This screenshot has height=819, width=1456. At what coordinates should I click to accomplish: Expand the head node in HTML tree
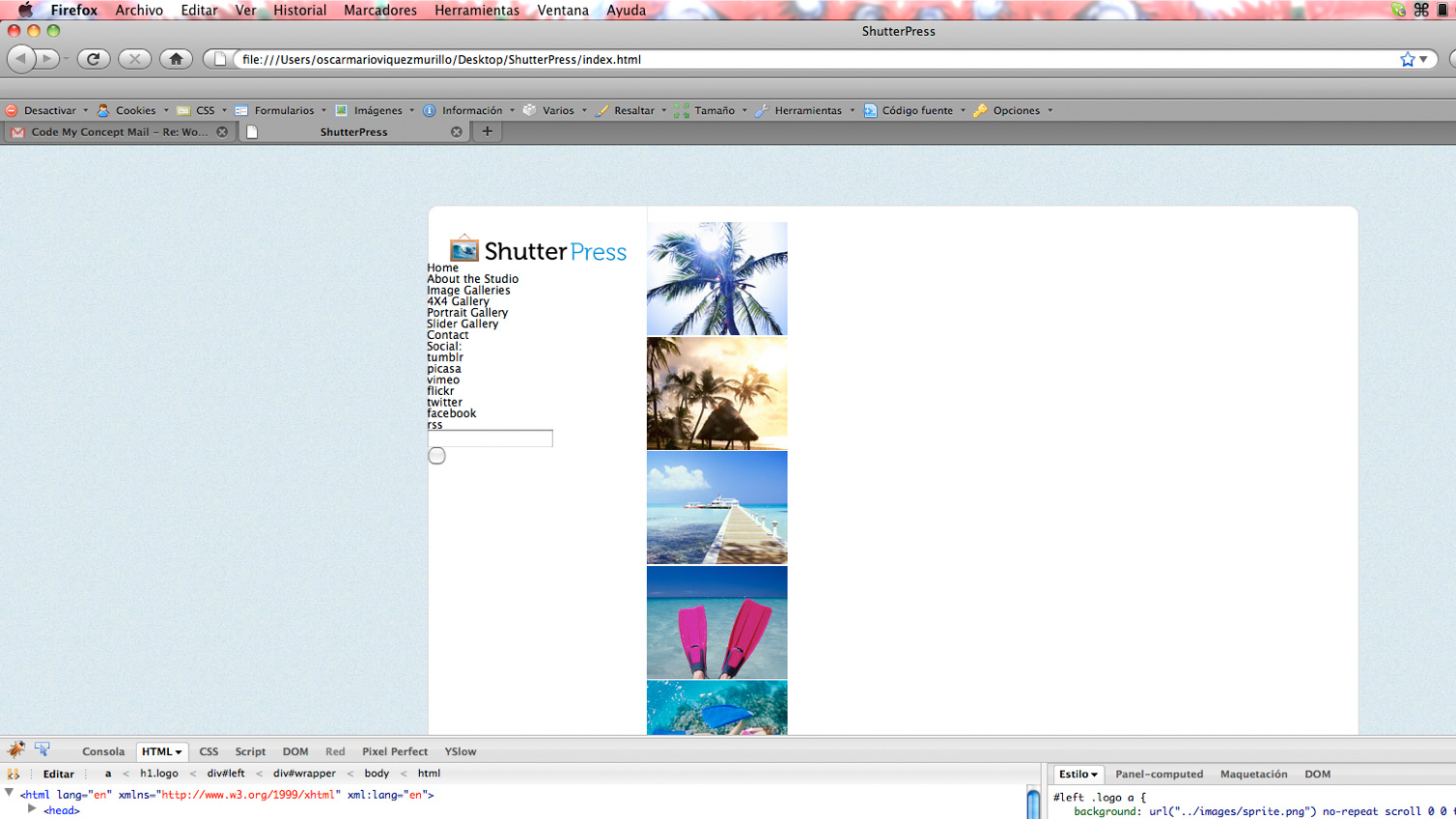click(33, 809)
